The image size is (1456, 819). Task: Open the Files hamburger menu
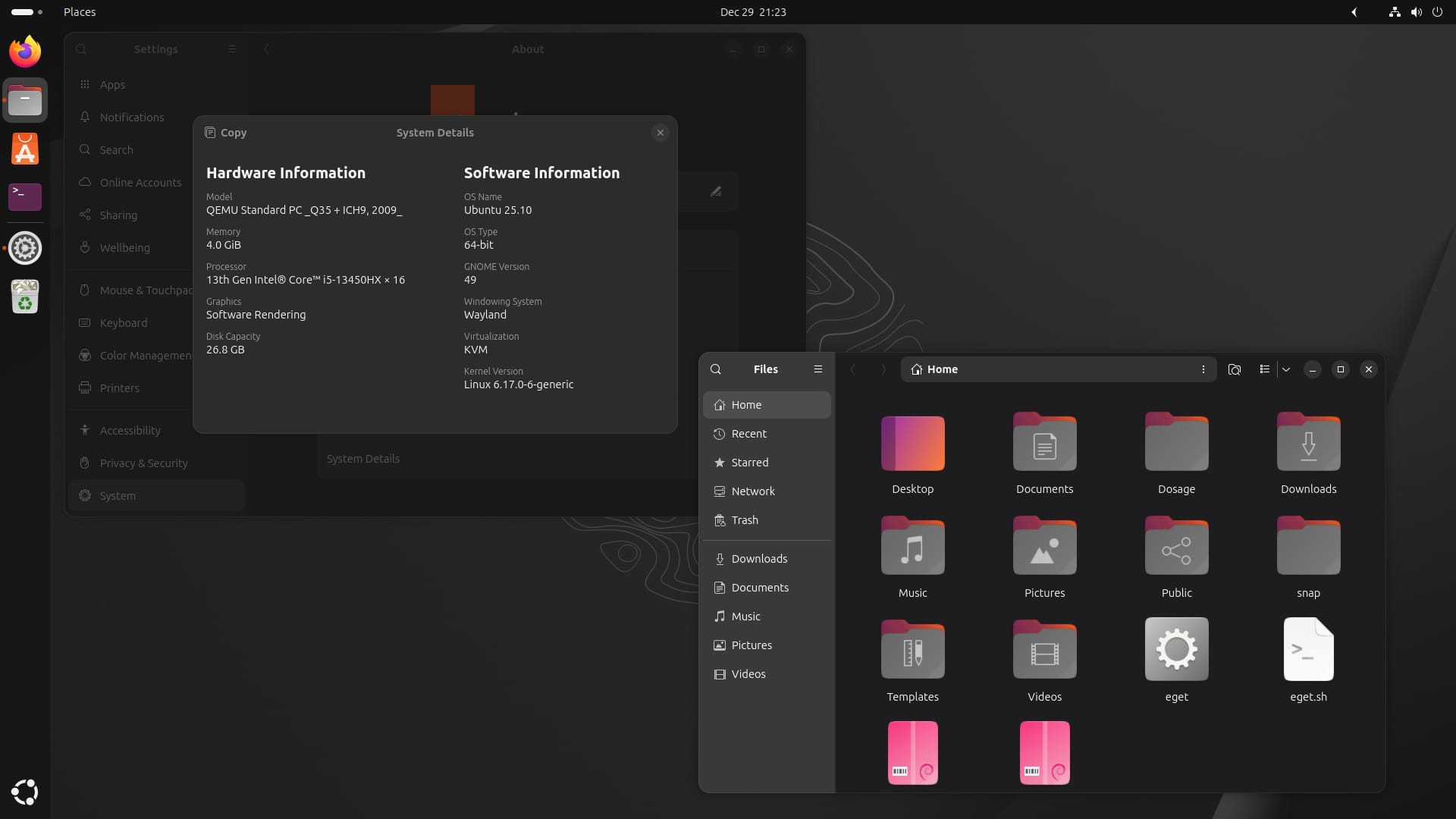tap(818, 369)
